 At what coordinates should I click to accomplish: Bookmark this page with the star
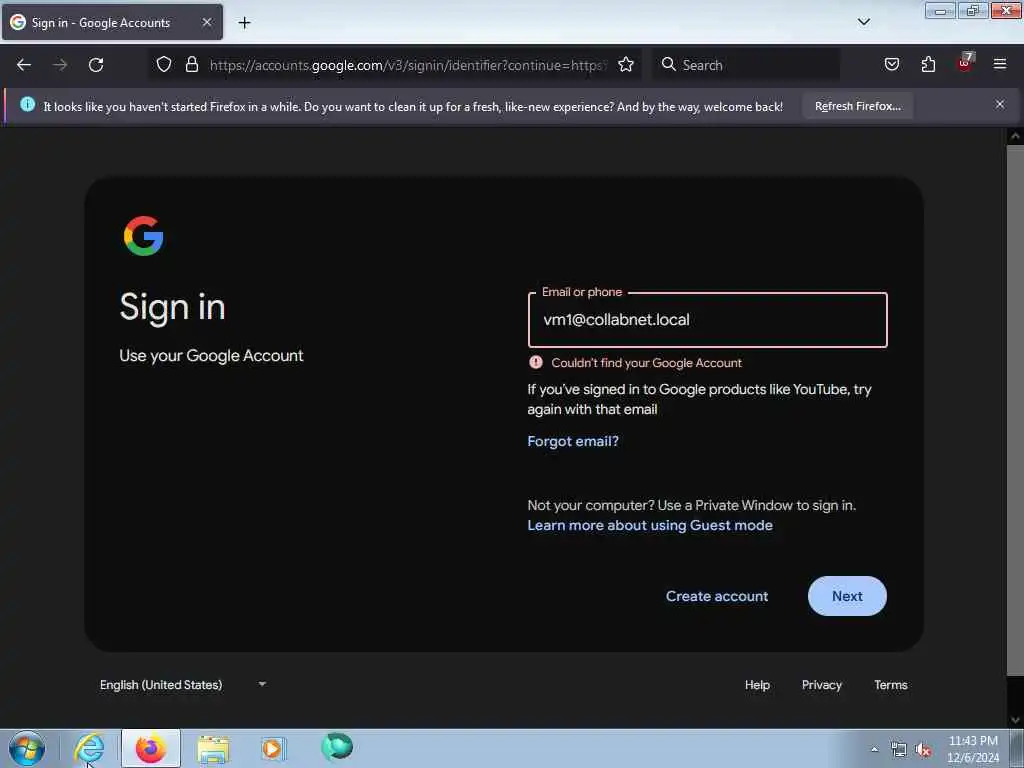click(x=626, y=64)
